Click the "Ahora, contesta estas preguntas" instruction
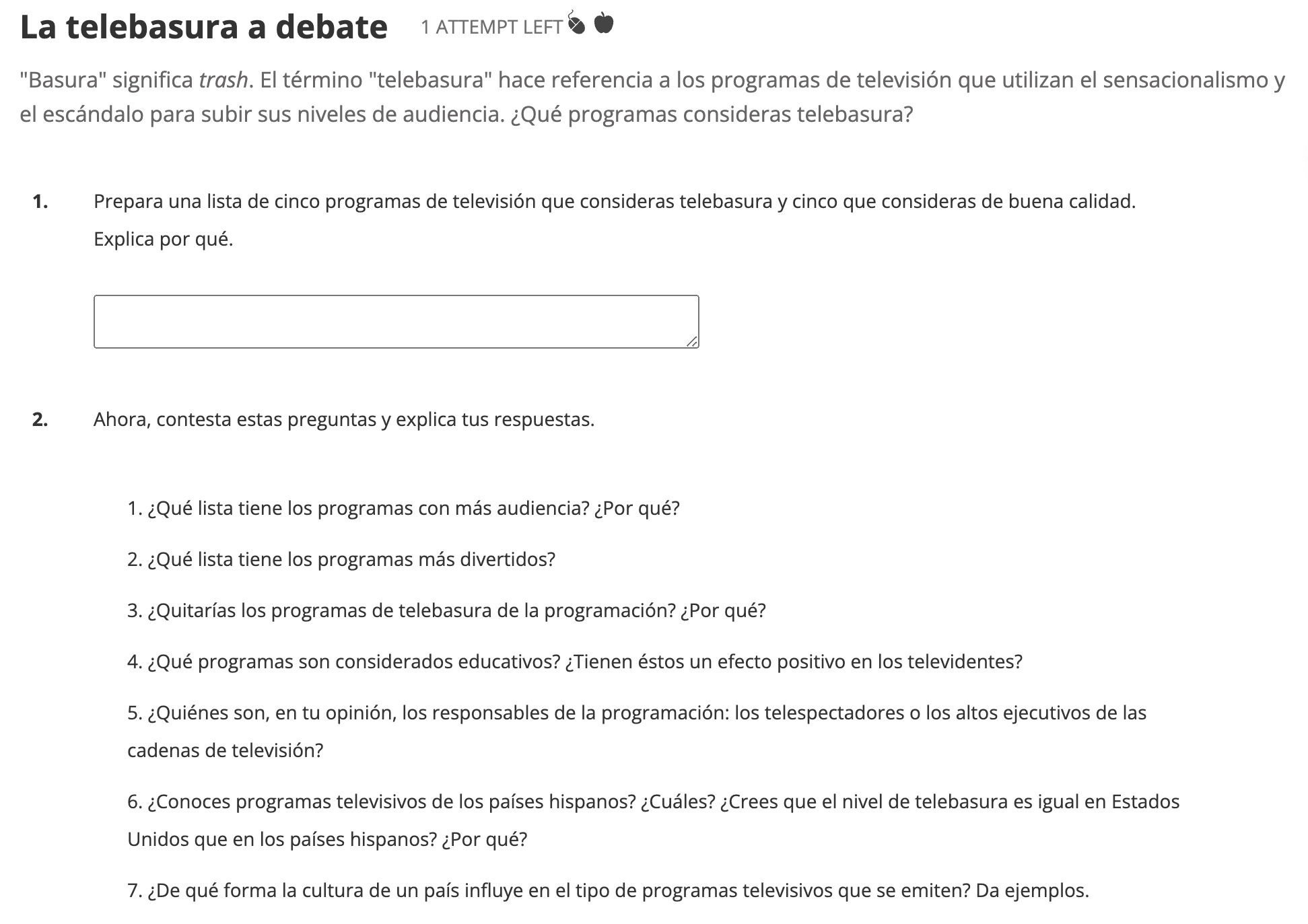Viewport: 1308px width, 924px height. [344, 419]
